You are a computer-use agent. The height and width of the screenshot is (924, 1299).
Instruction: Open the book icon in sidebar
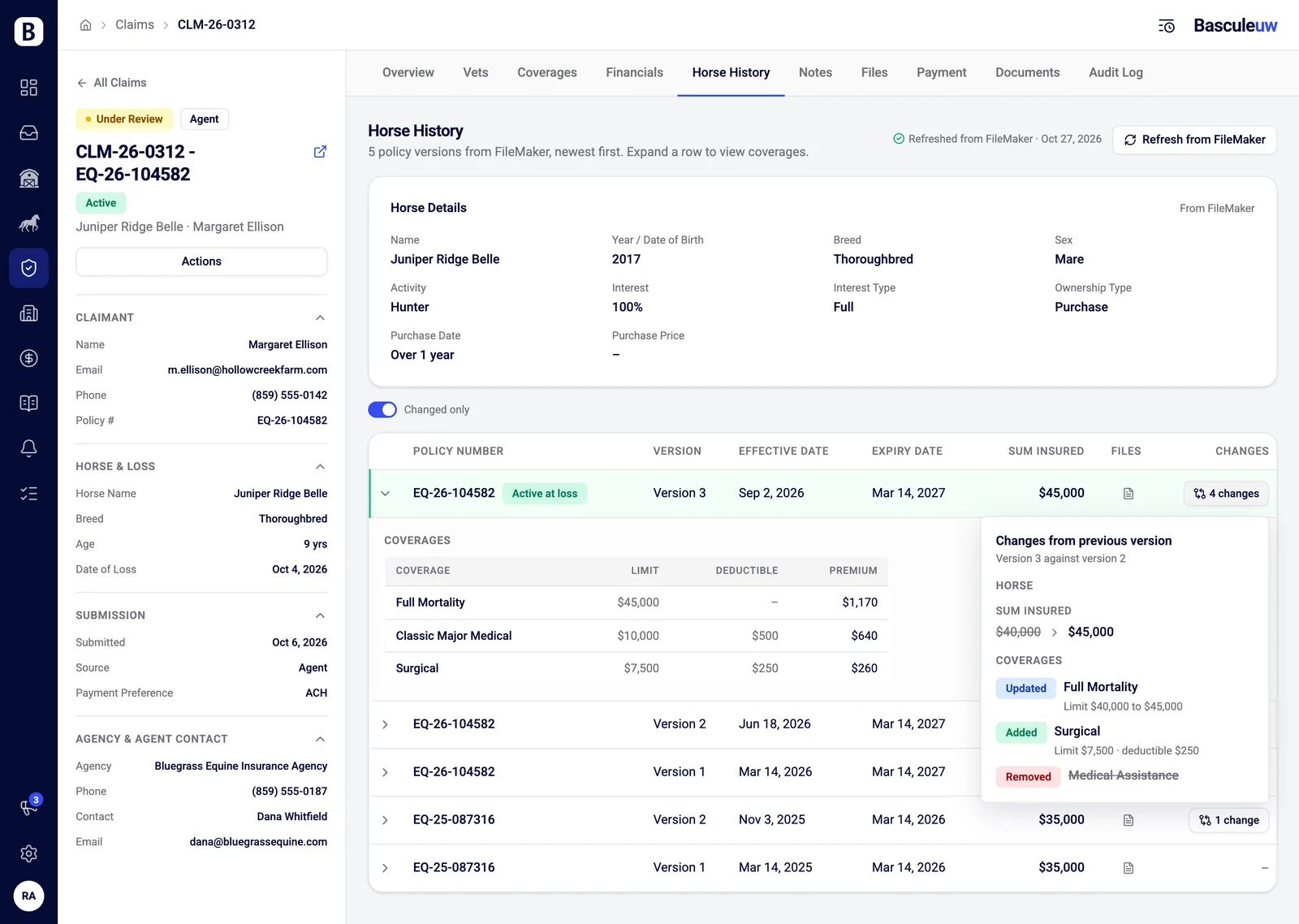[28, 404]
